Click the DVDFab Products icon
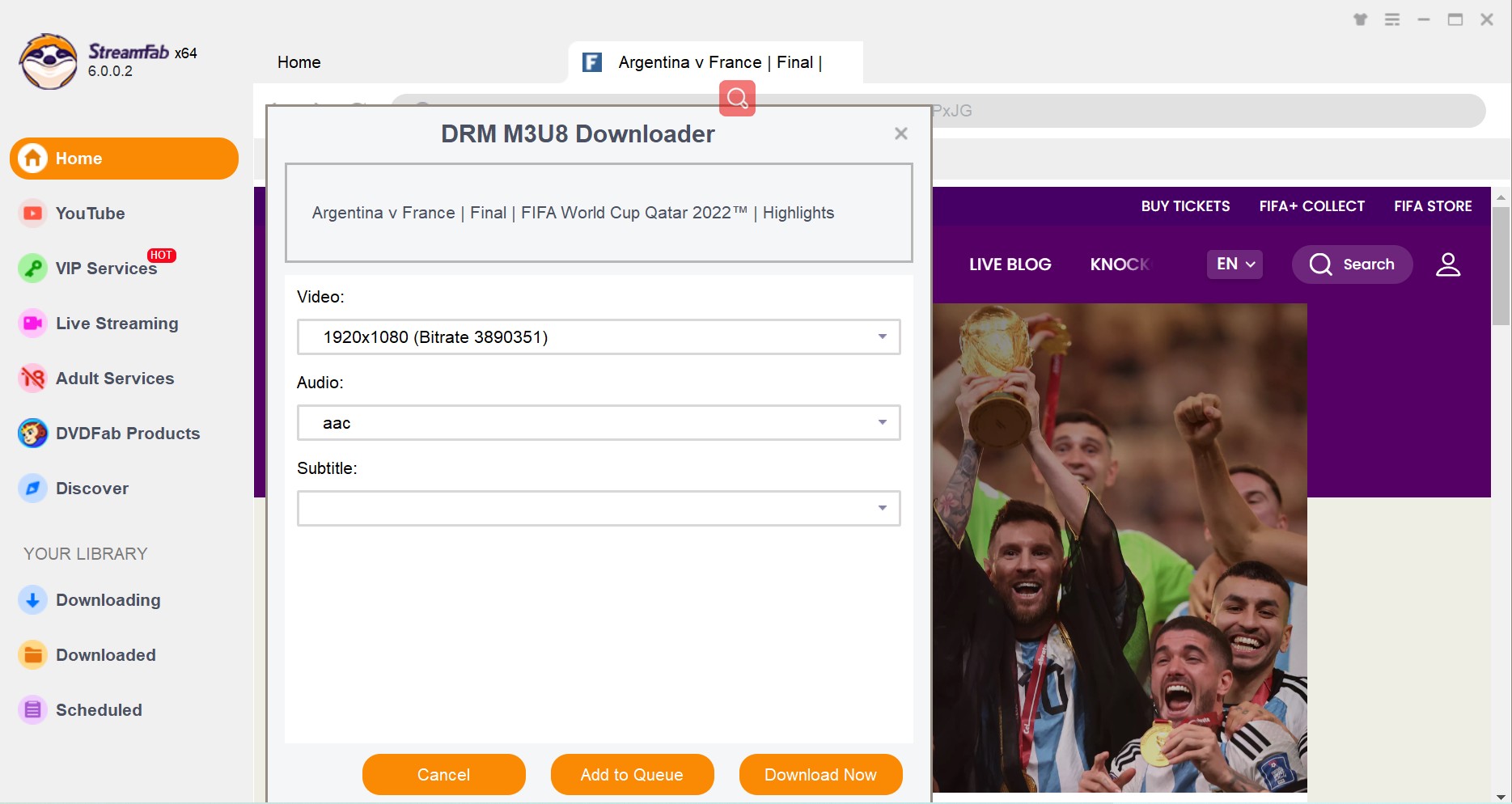This screenshot has height=804, width=1512. pyautogui.click(x=33, y=434)
